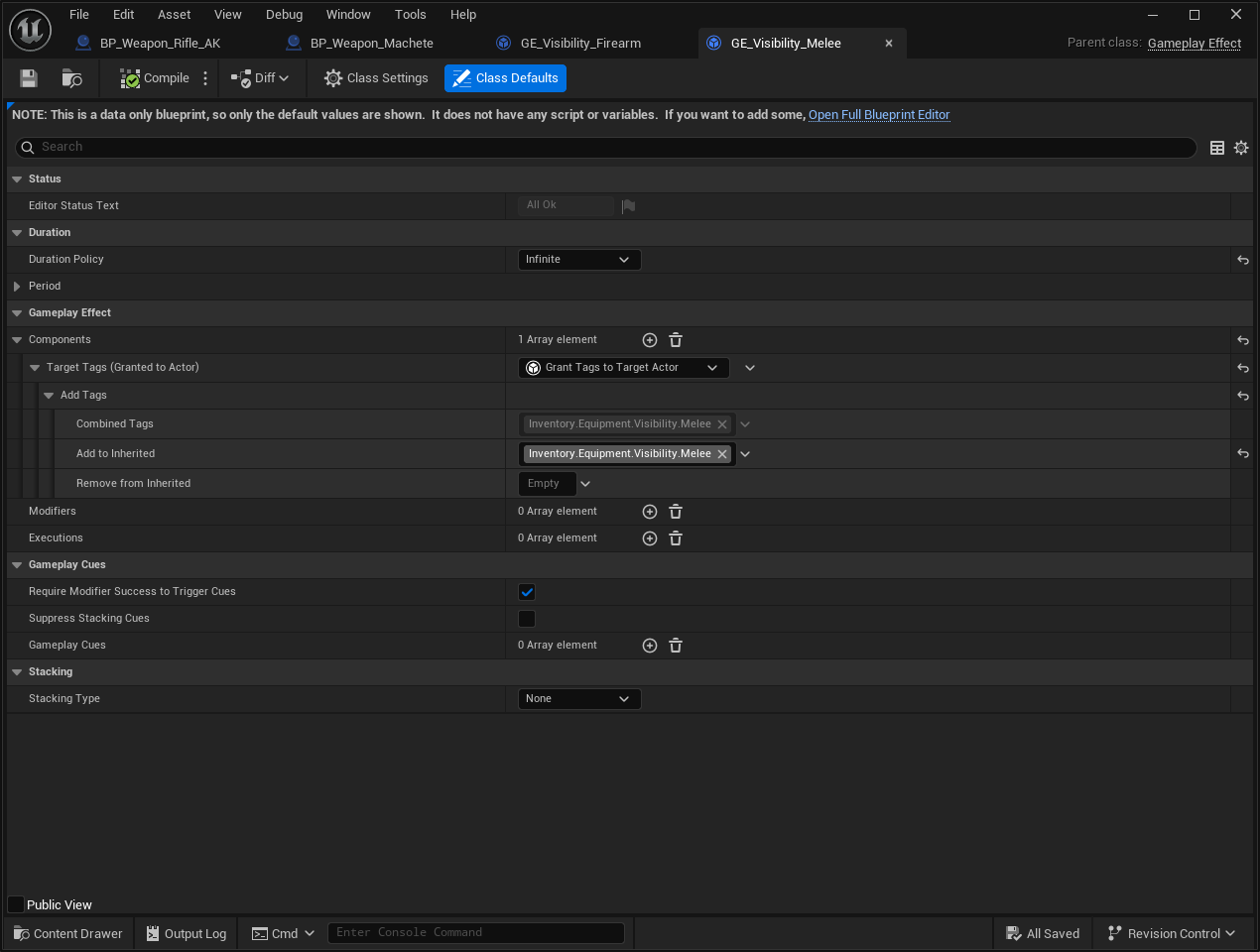Open the details view settings gear
The width and height of the screenshot is (1260, 952).
(1241, 147)
